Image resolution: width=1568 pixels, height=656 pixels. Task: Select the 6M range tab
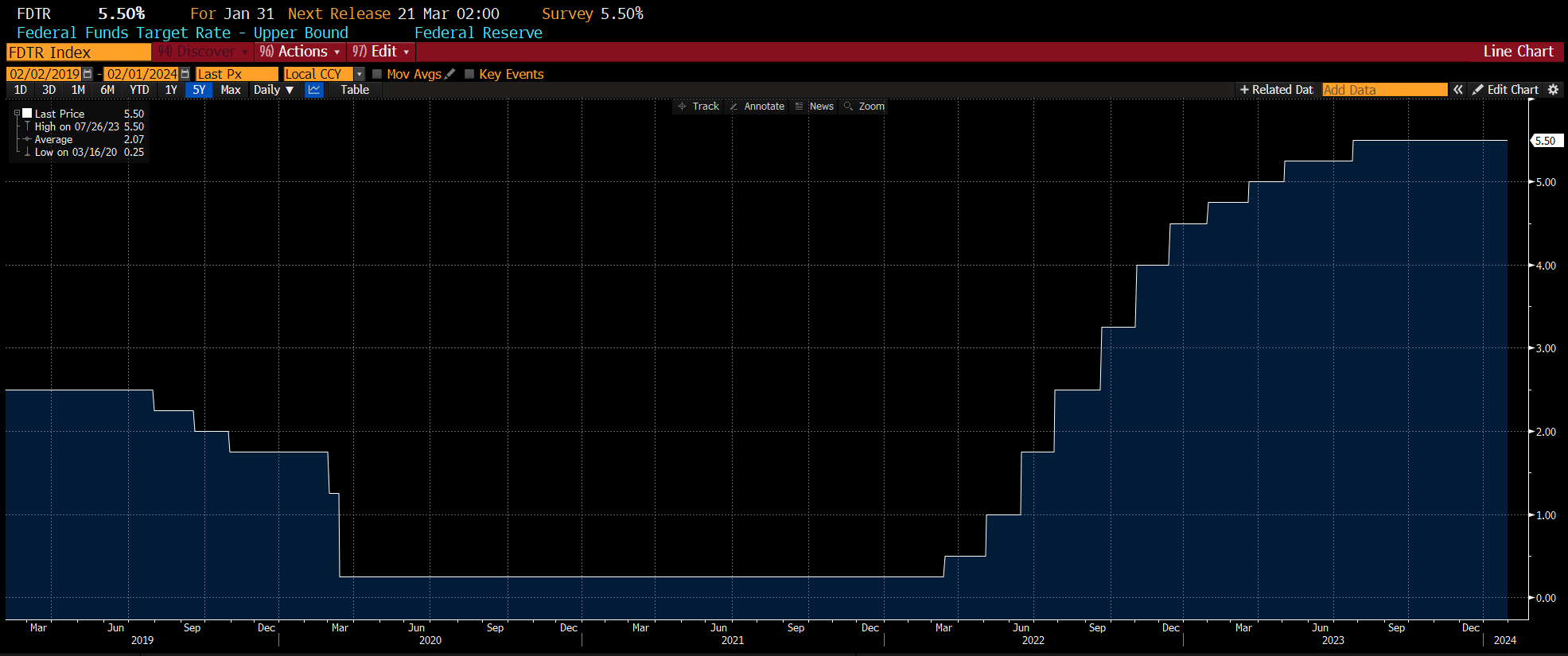pyautogui.click(x=107, y=90)
